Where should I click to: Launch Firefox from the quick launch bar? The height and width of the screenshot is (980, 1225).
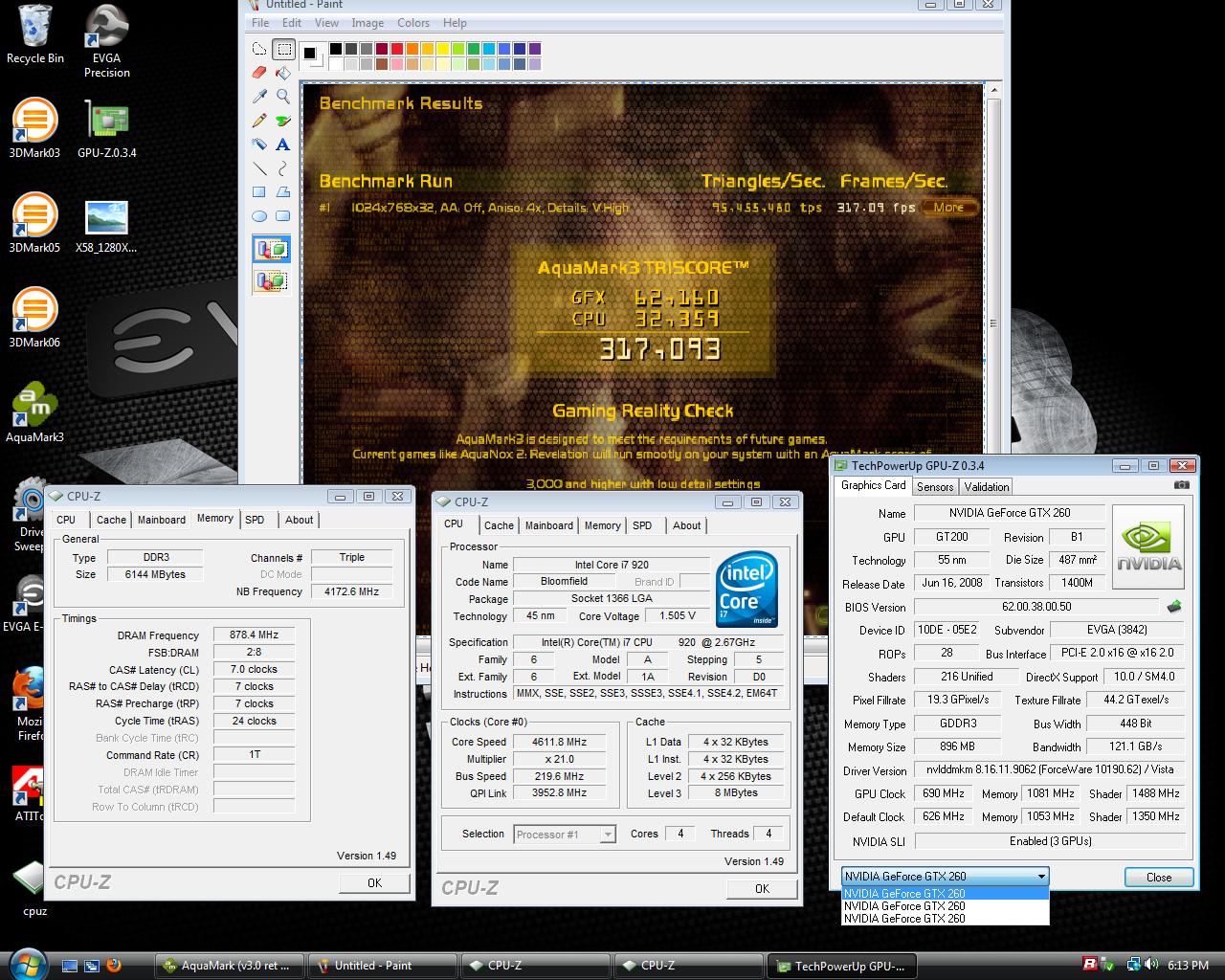[x=115, y=965]
